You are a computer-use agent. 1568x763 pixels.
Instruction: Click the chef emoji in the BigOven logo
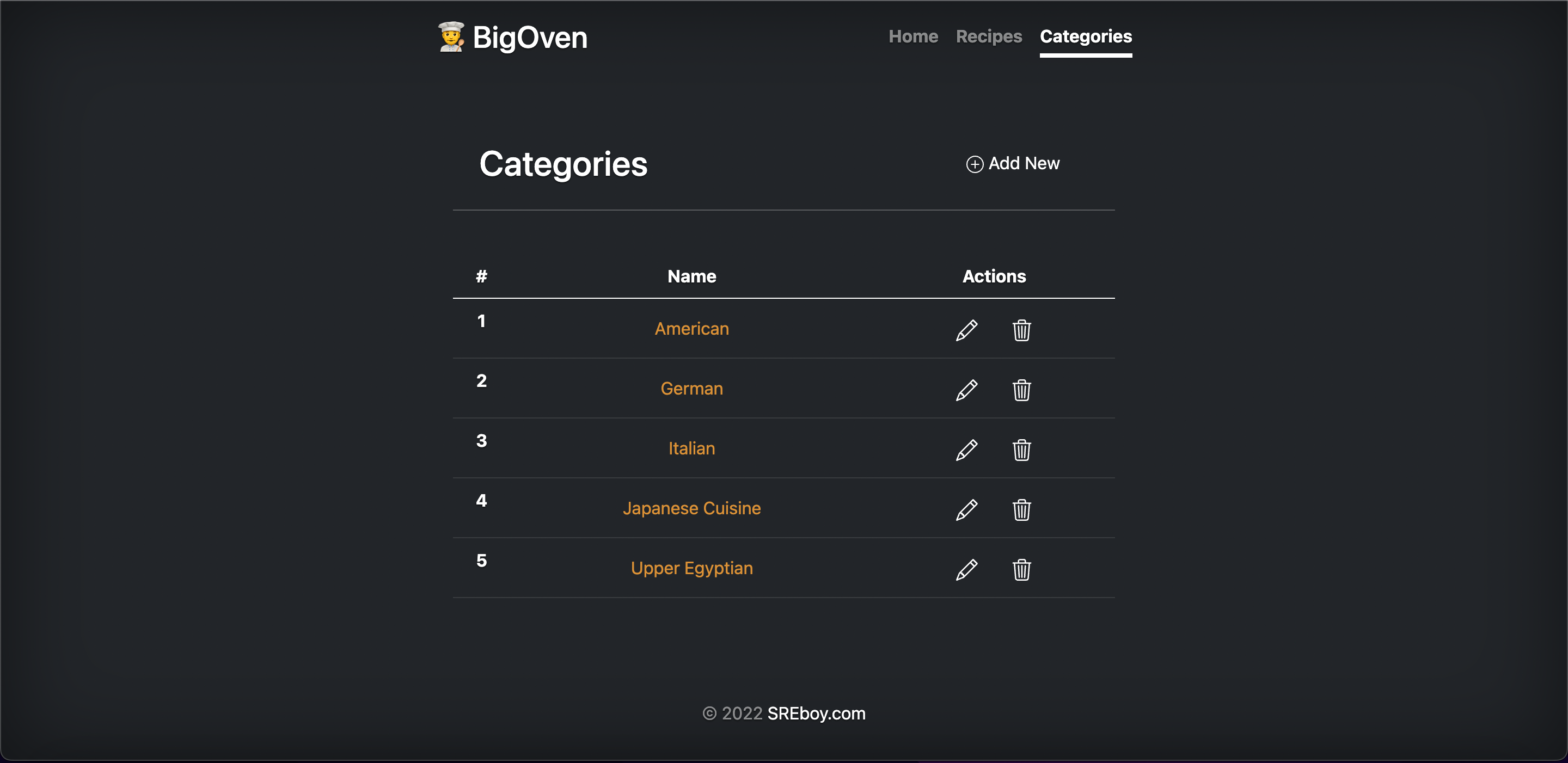452,37
